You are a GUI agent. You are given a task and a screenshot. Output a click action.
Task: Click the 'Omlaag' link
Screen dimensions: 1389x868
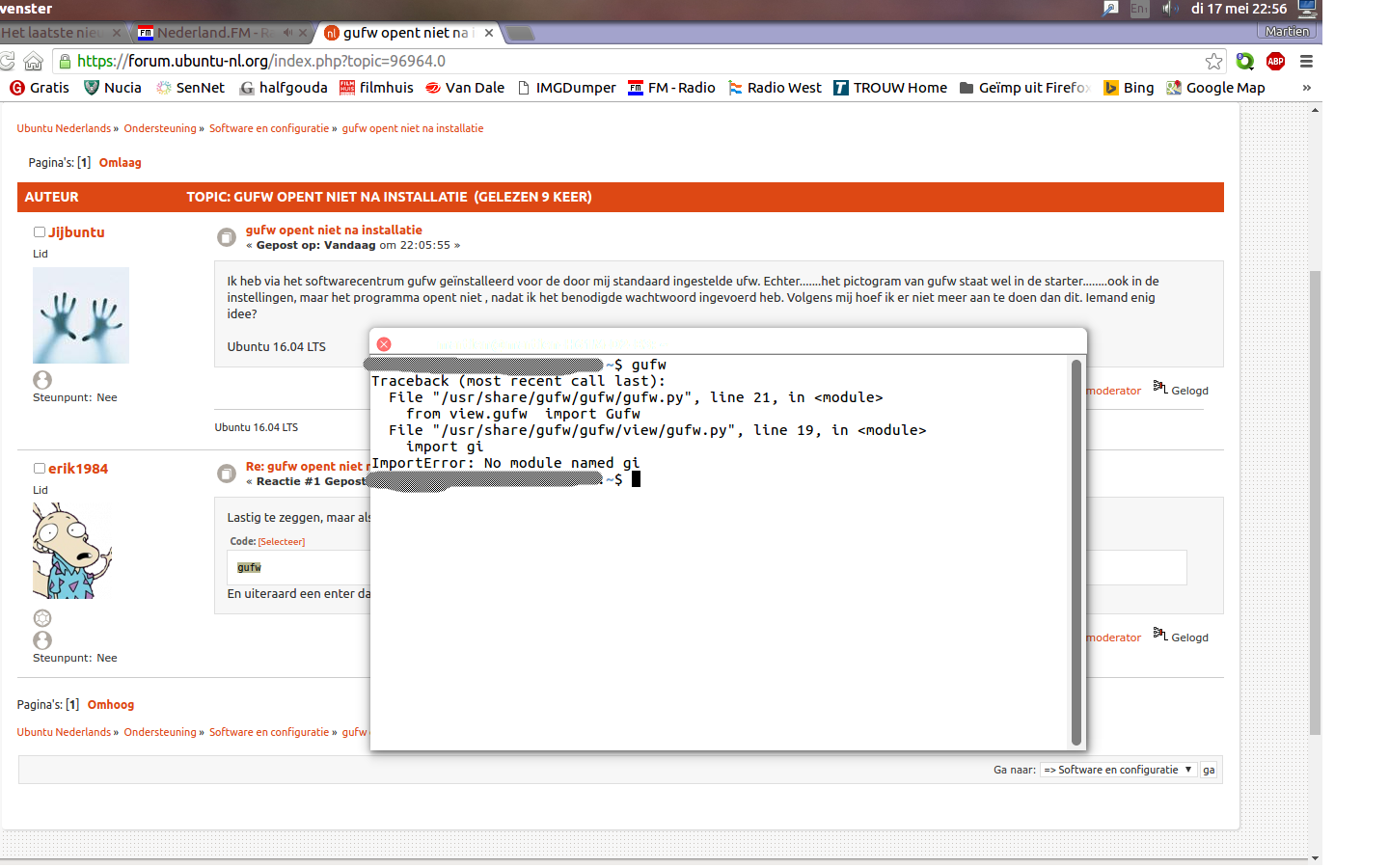click(120, 163)
